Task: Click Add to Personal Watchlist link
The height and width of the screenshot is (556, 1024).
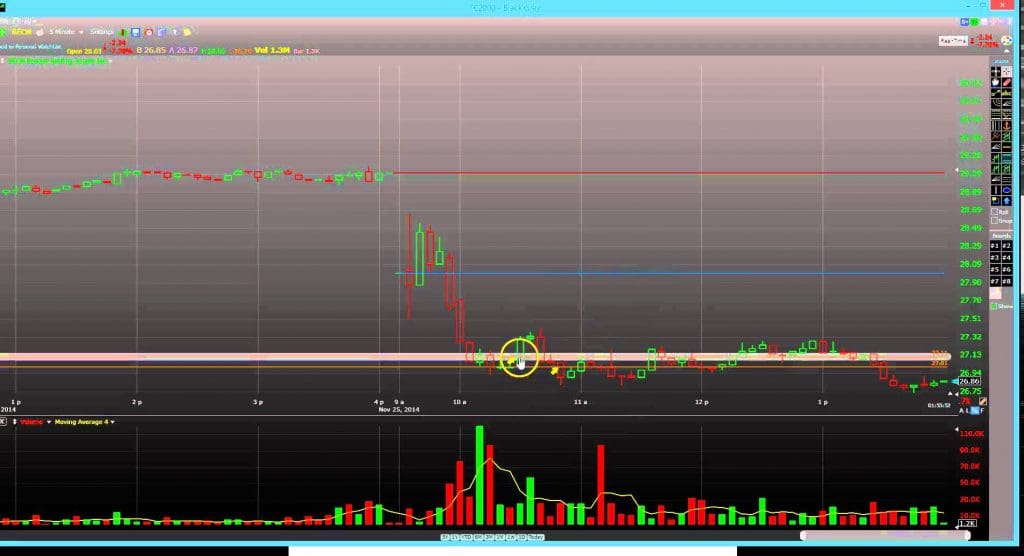Action: point(32,45)
